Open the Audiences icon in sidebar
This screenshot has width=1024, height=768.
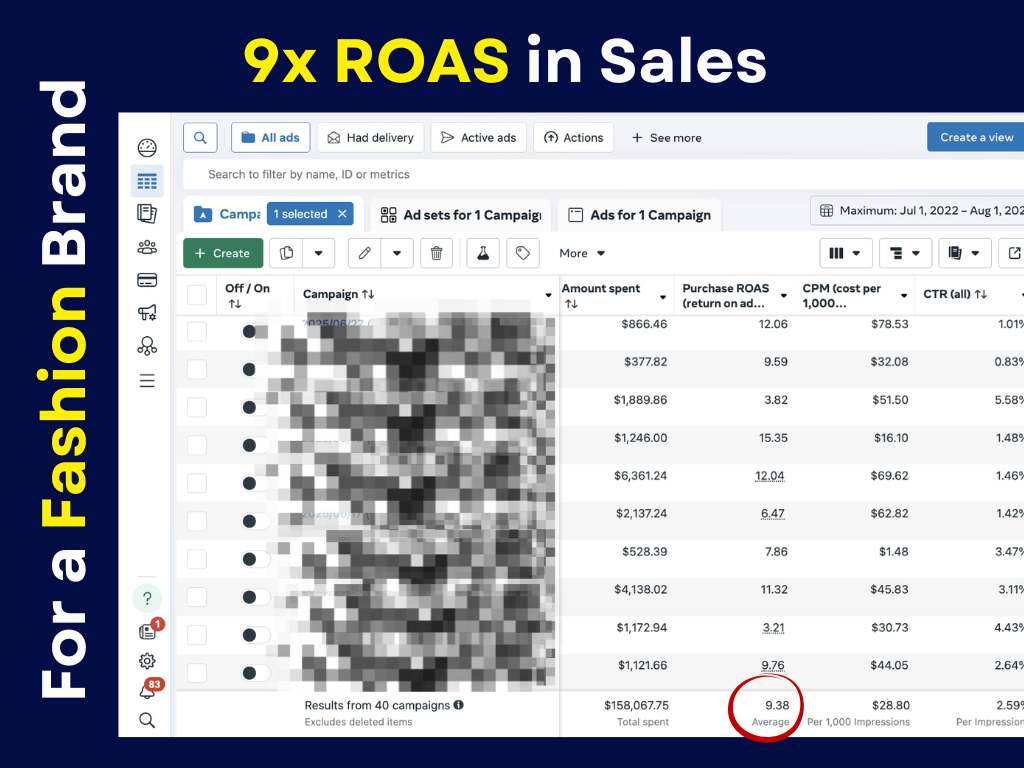(147, 246)
